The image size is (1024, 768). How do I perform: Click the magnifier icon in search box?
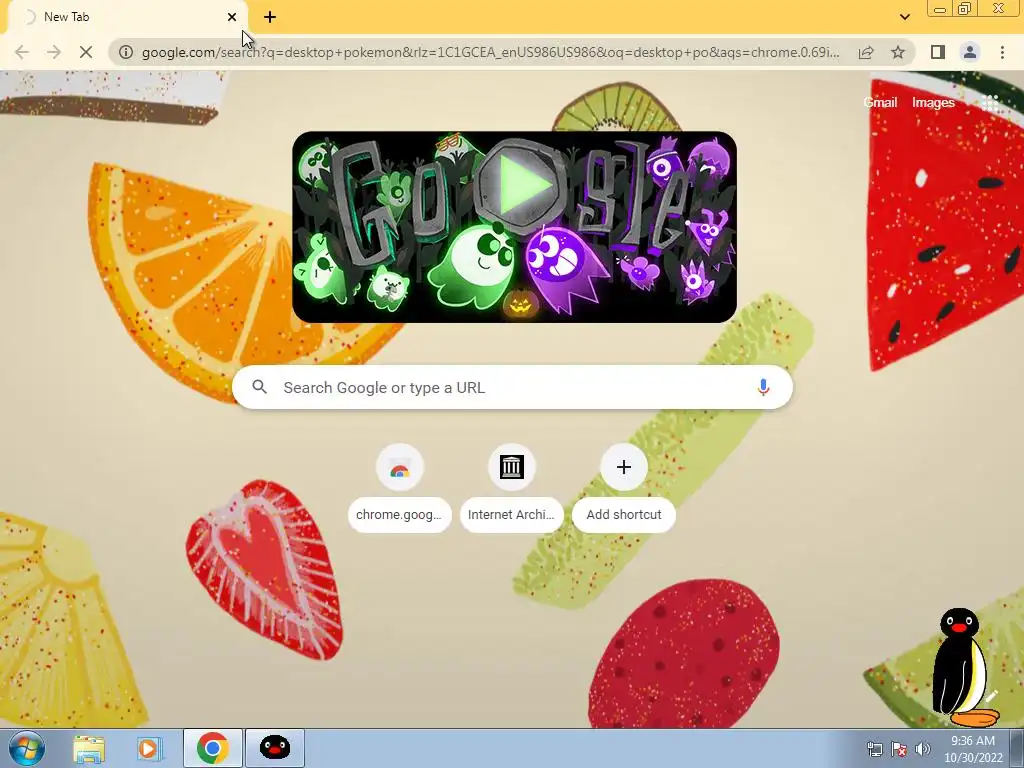(x=259, y=387)
